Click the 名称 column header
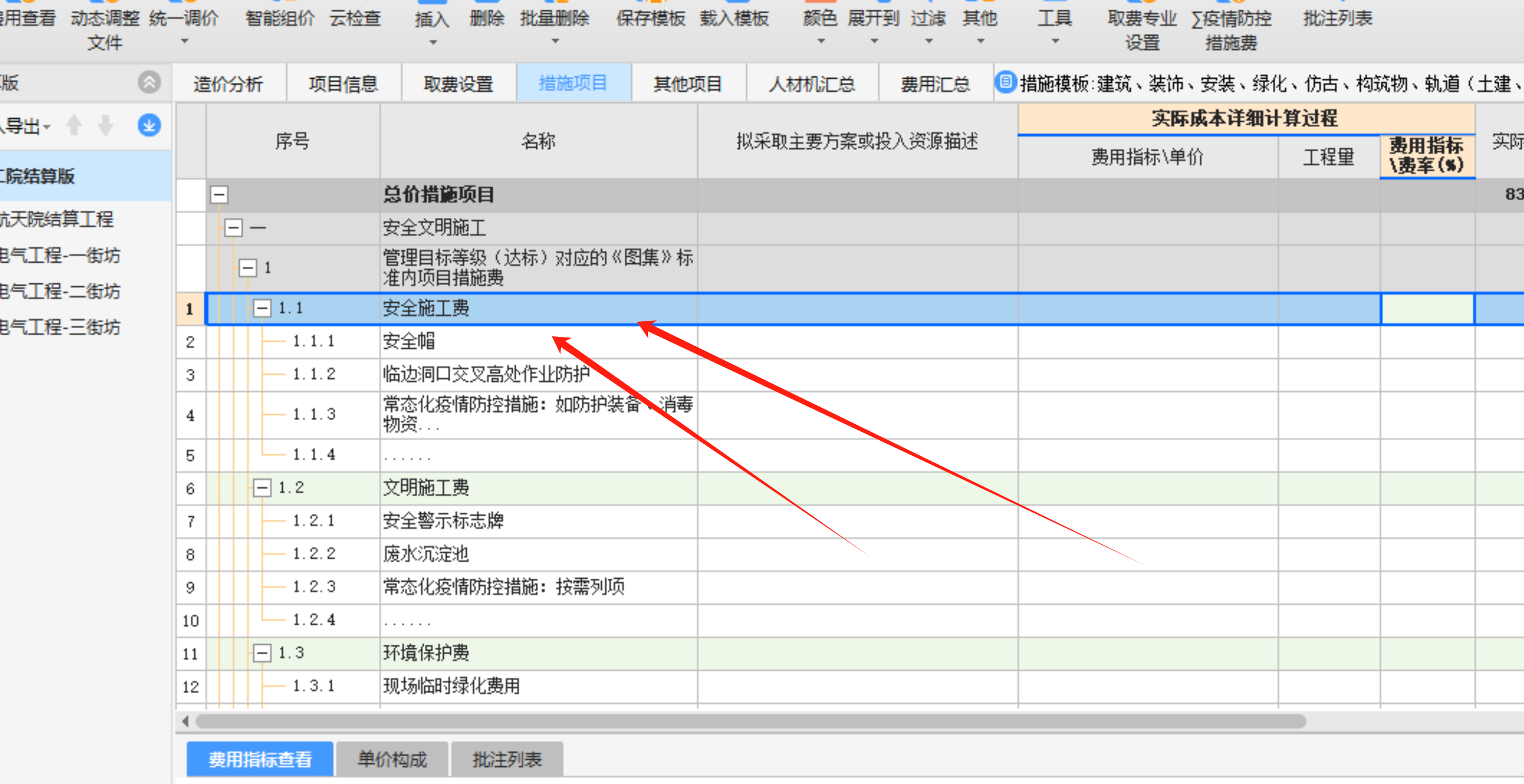The height and width of the screenshot is (784, 1524). coord(538,141)
